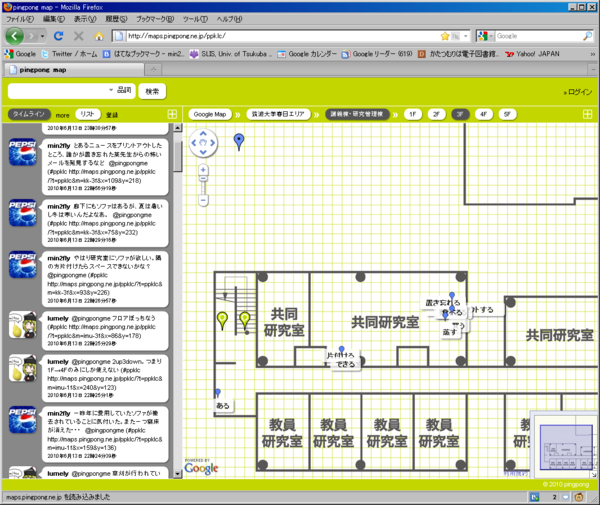Toggle the left panel grid expand icon
This screenshot has height=505, width=600.
[172, 114]
